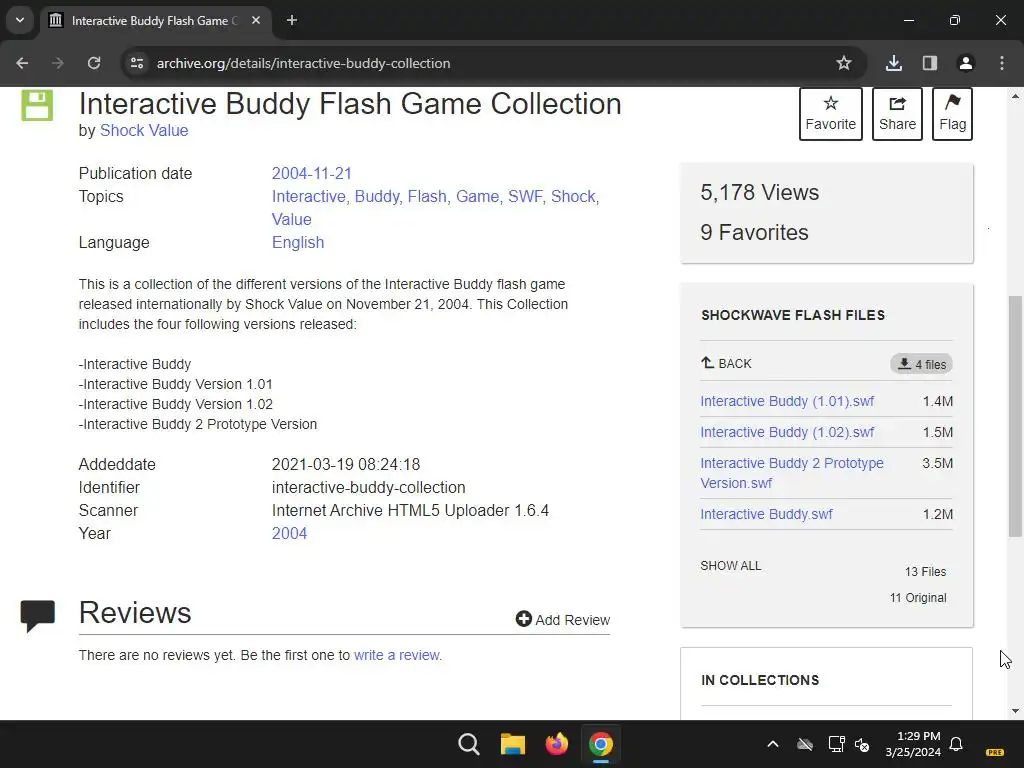Open the clock showing 1:29 PM

click(913, 744)
